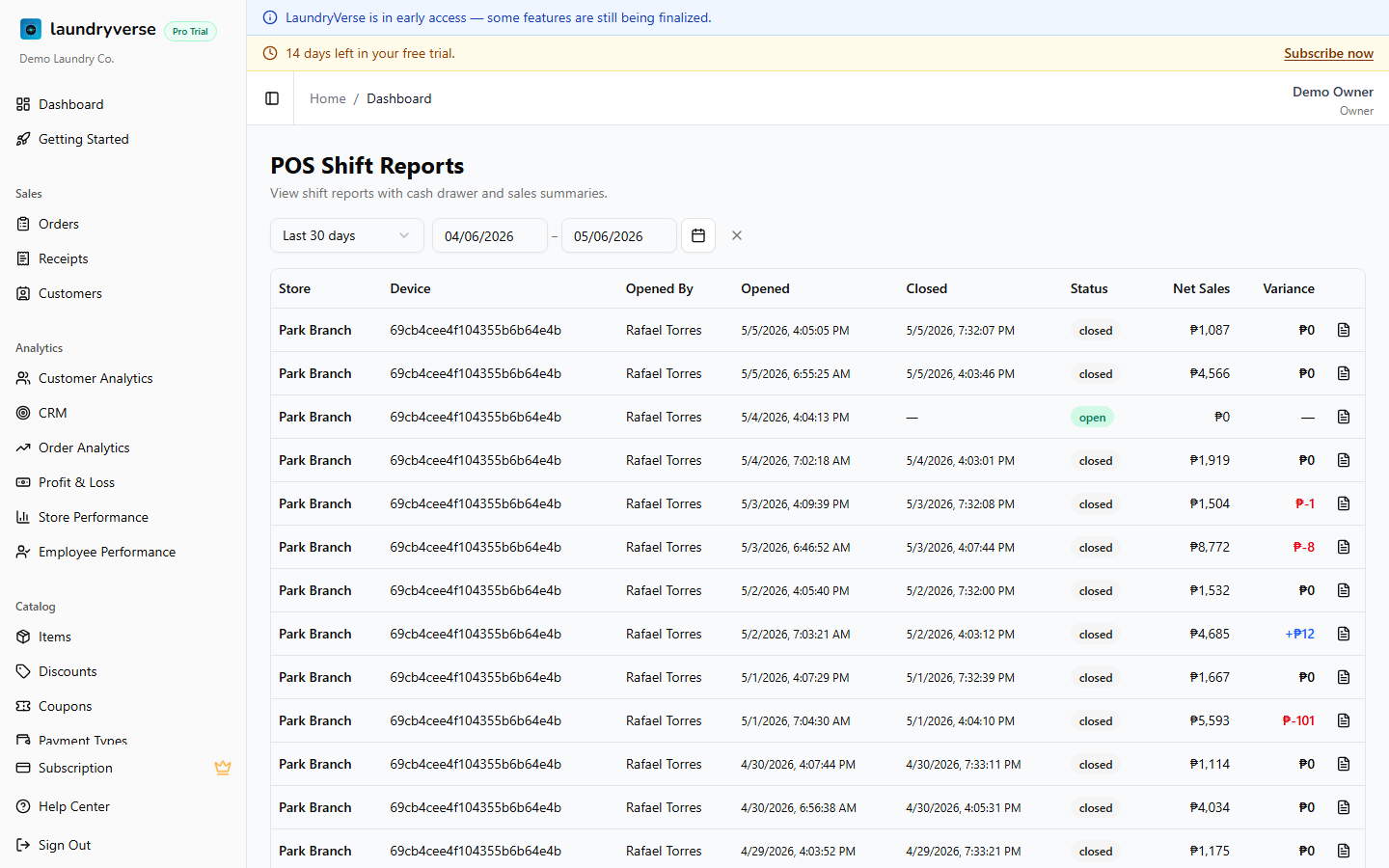View report of the open shift

tap(1344, 417)
